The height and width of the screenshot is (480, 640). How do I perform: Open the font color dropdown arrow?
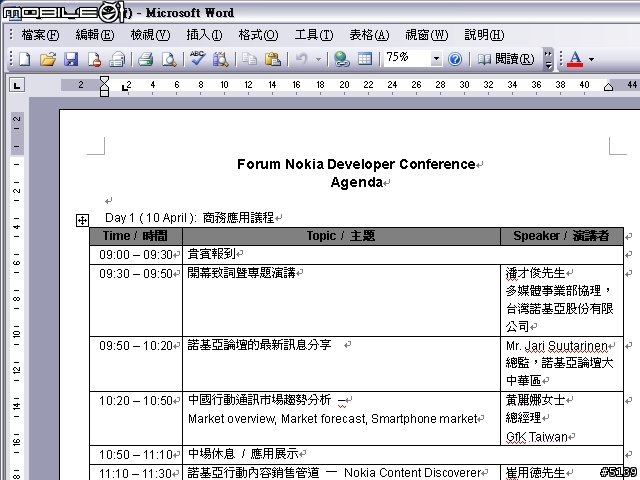[x=591, y=60]
